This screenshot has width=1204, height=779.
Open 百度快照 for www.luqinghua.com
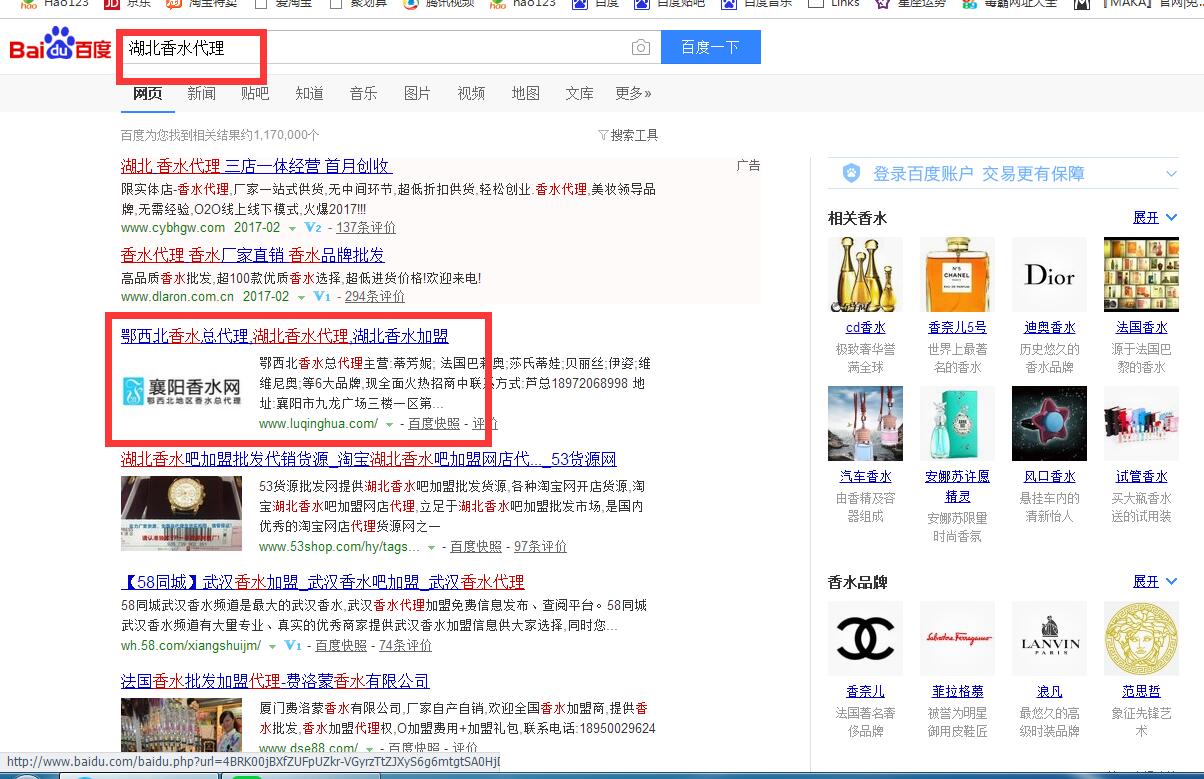(x=434, y=424)
